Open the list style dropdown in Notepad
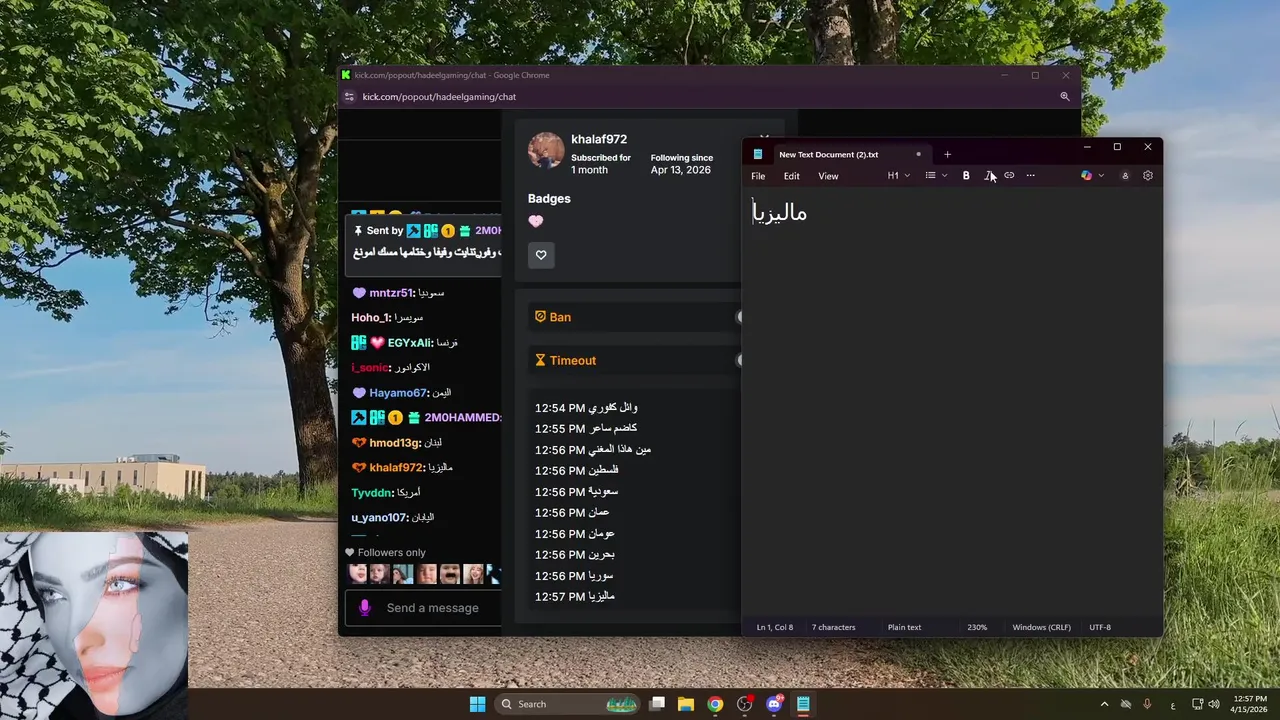1280x720 pixels. 936,176
